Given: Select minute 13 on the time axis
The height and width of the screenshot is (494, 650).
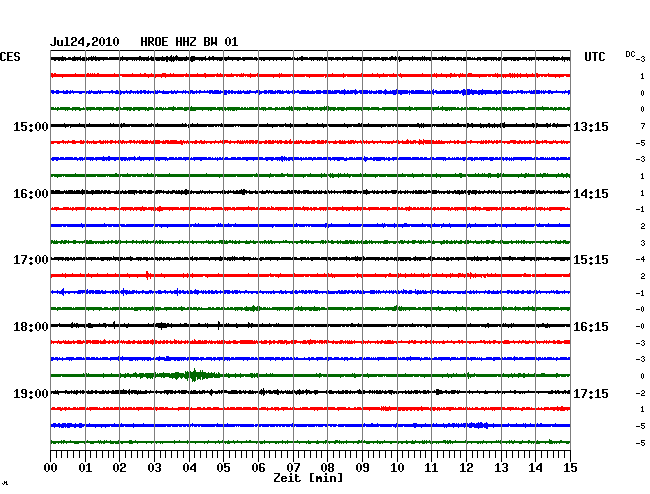Looking at the screenshot, I should coord(501,468).
